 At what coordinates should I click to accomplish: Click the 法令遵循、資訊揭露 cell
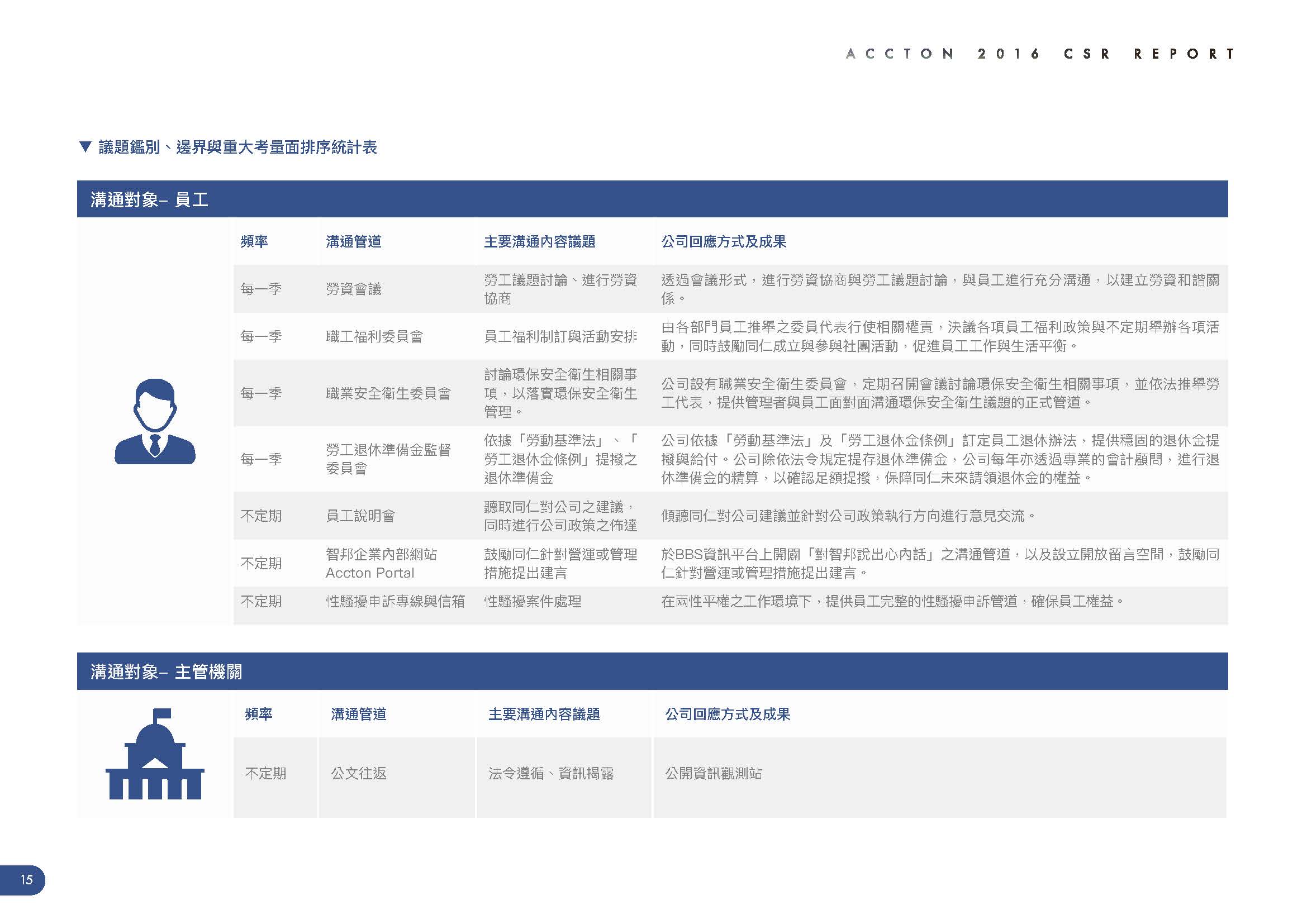pyautogui.click(x=551, y=773)
